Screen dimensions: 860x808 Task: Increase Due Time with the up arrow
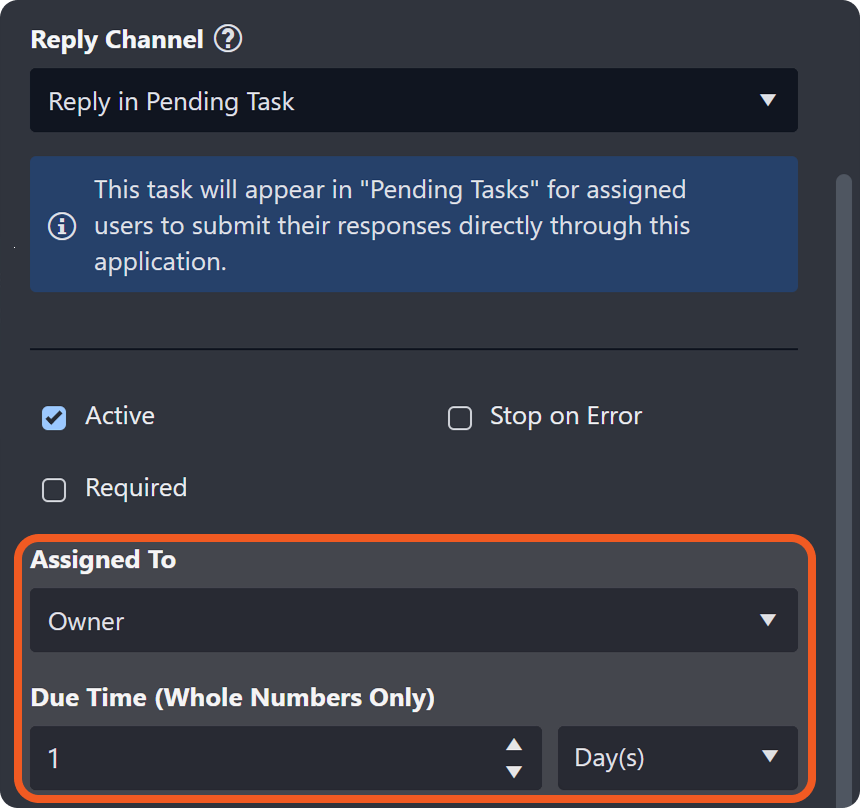click(514, 745)
